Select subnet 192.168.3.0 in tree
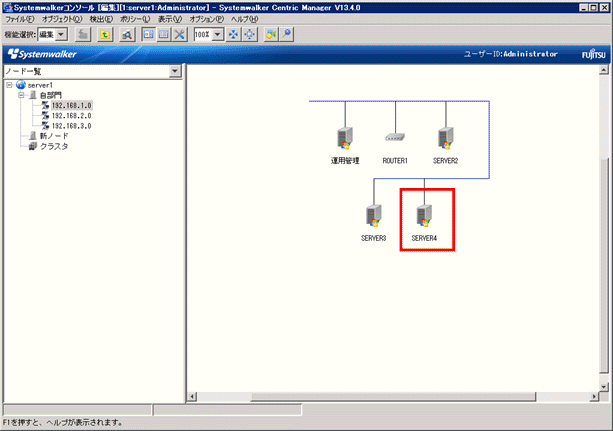Viewport: 613px width, 431px height. click(72, 126)
